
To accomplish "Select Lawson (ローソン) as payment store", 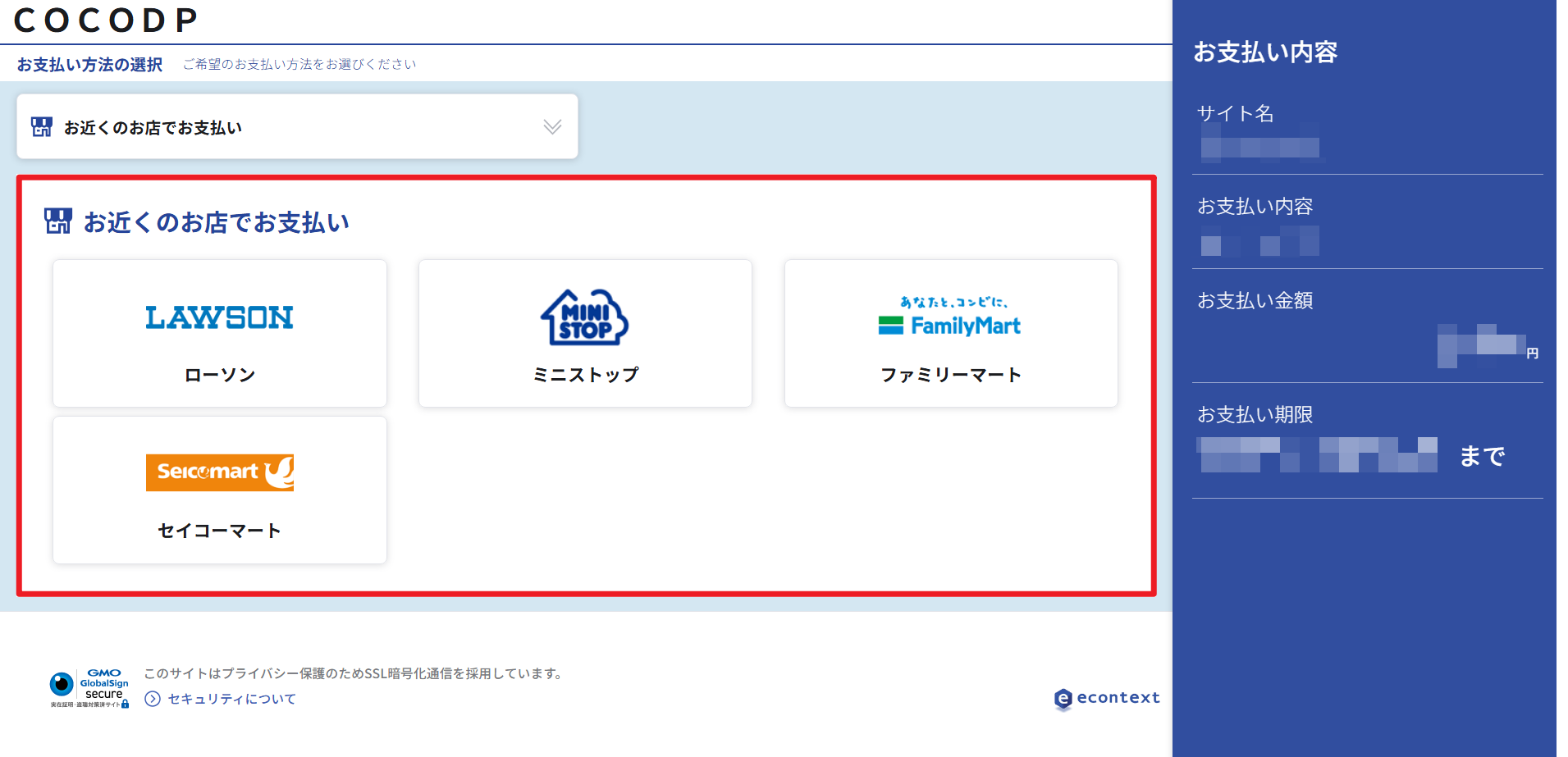I will coord(220,334).
